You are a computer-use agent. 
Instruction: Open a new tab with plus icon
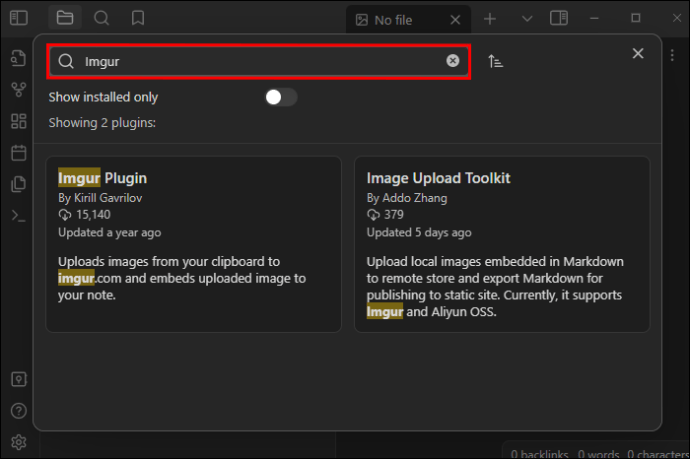tap(490, 19)
